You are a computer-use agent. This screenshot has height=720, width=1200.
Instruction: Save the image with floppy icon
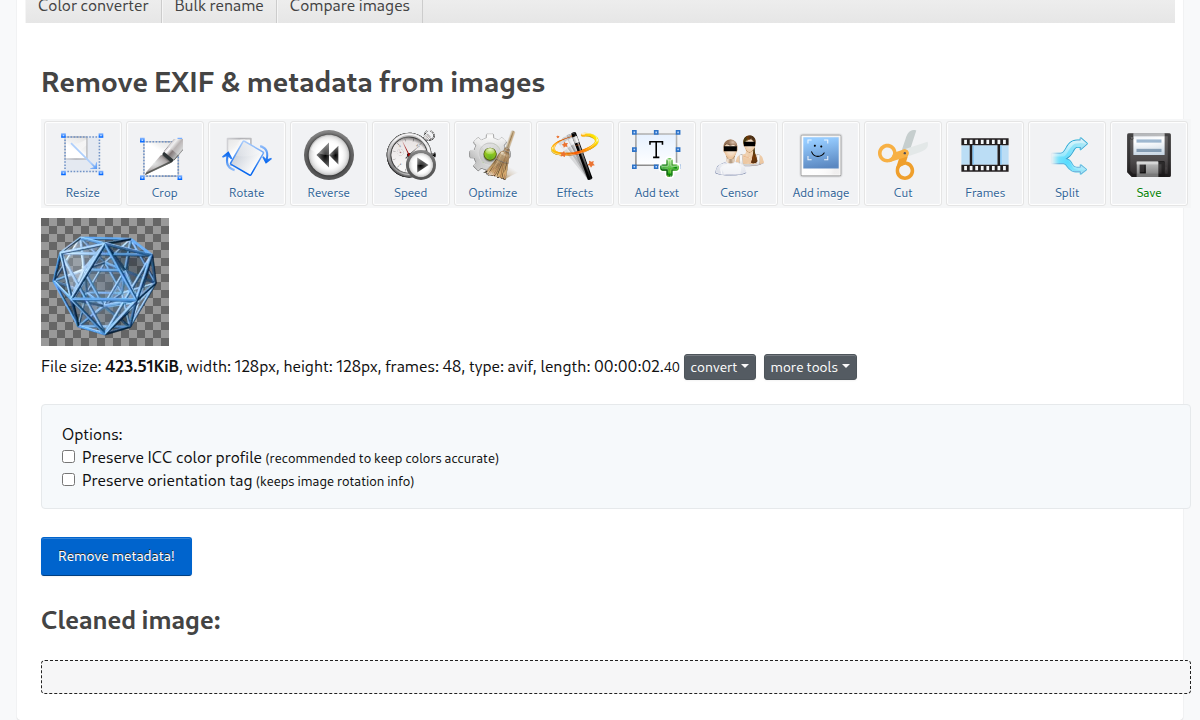coord(1149,164)
